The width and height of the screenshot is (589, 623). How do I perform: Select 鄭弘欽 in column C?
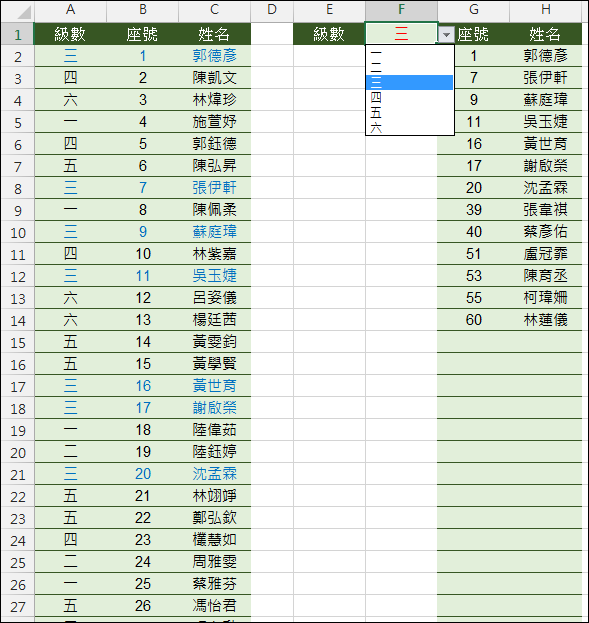[215, 518]
